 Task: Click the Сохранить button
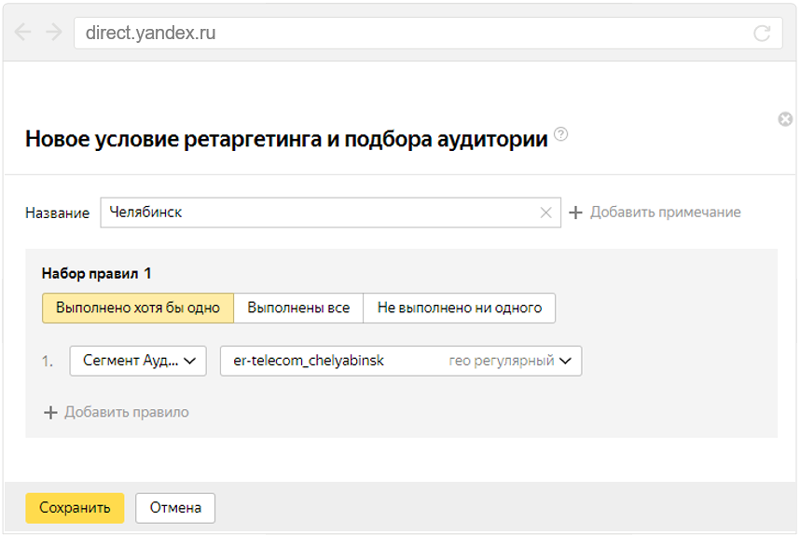75,508
